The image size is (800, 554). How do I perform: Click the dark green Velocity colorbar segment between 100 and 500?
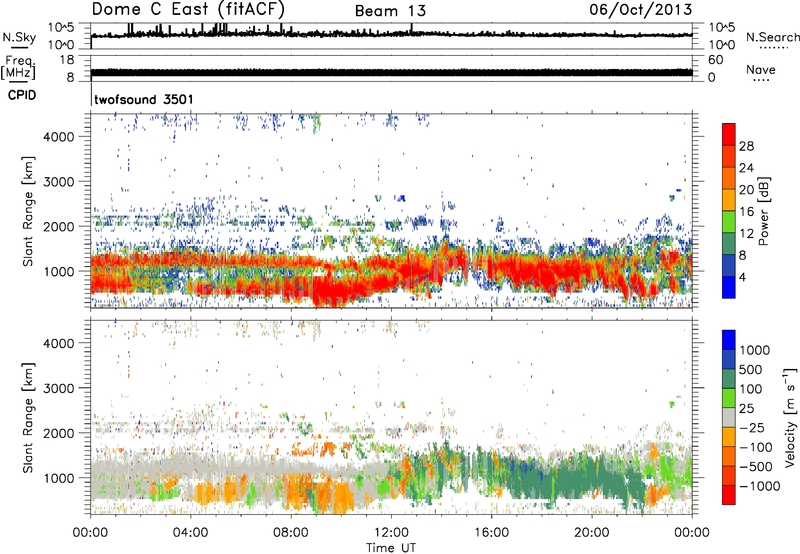coord(729,379)
